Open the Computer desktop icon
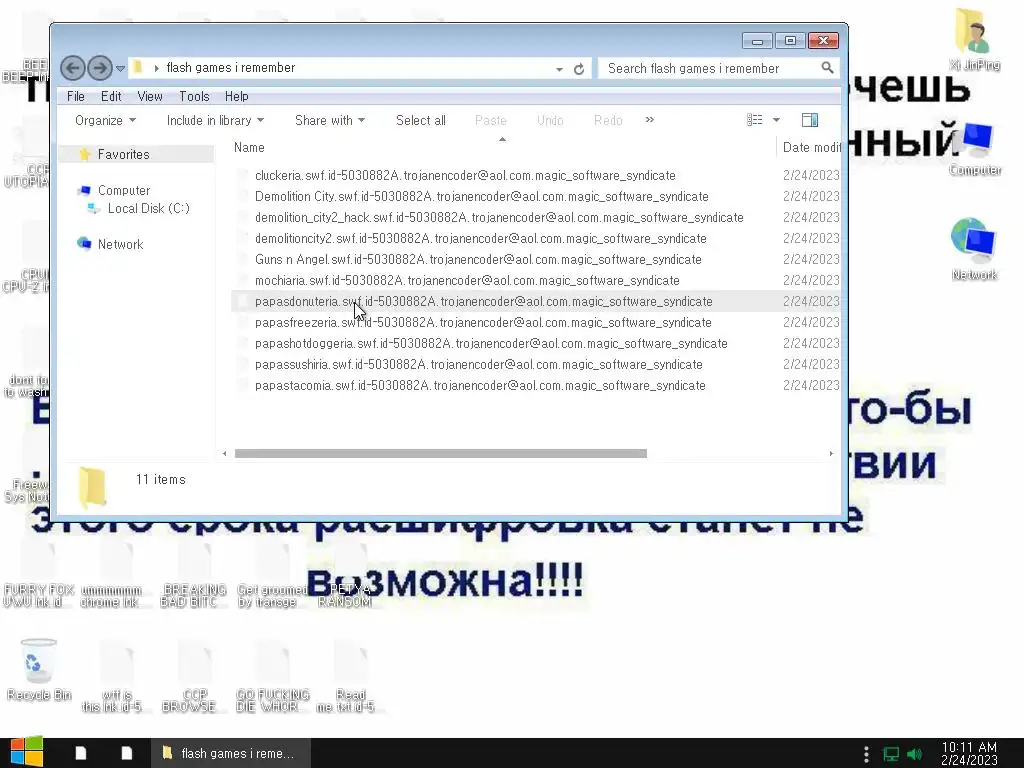 (975, 149)
